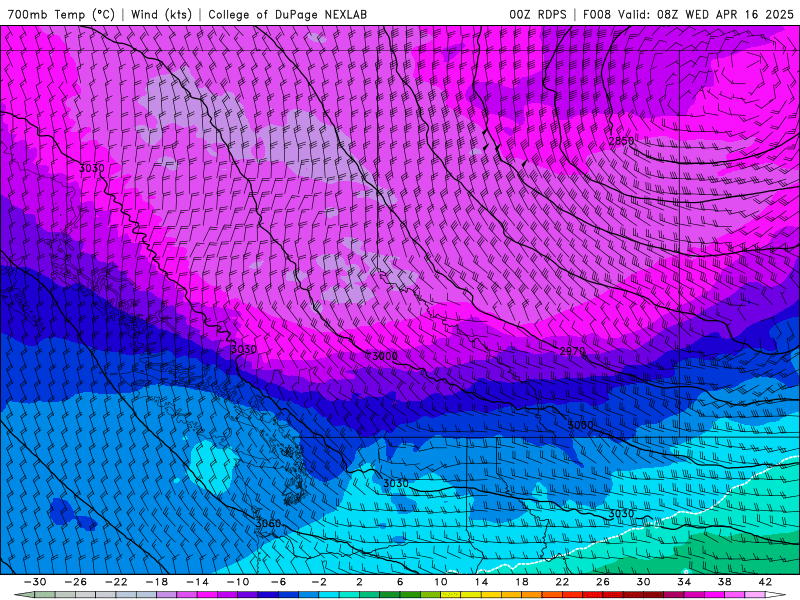Click legend value 2 between -2 and 6

[359, 582]
